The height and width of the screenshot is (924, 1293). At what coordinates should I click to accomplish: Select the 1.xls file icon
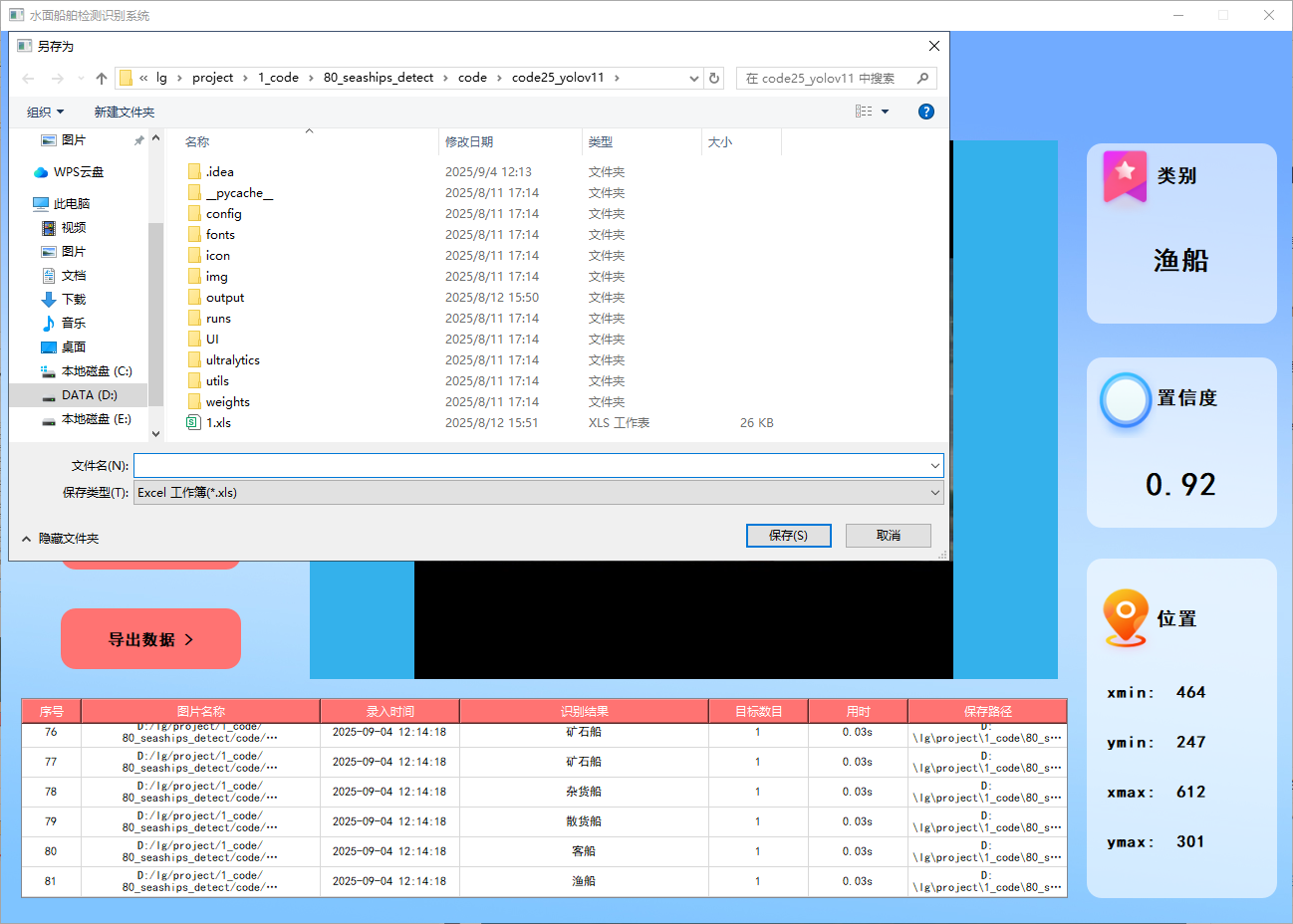tap(194, 422)
